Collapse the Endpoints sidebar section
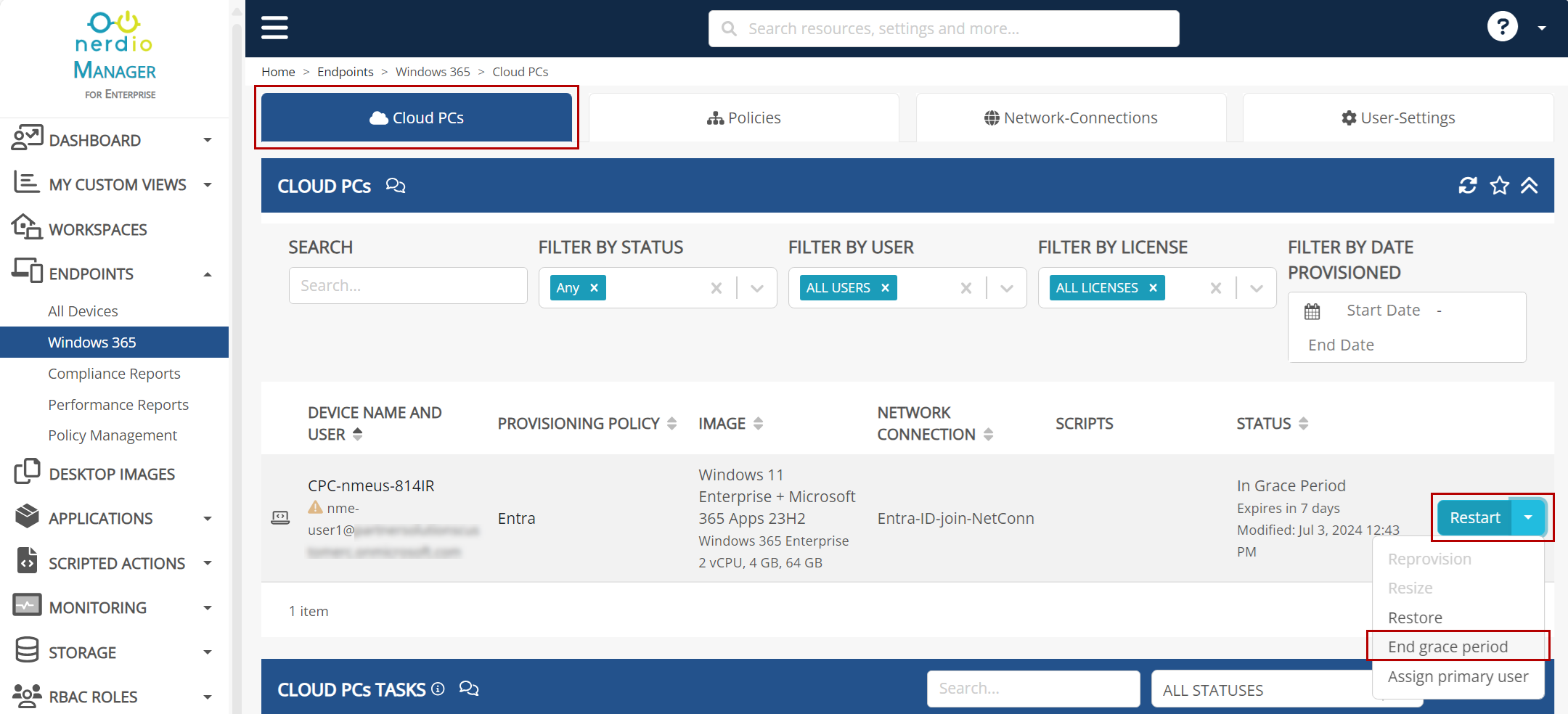This screenshot has width=1568, height=714. (208, 274)
